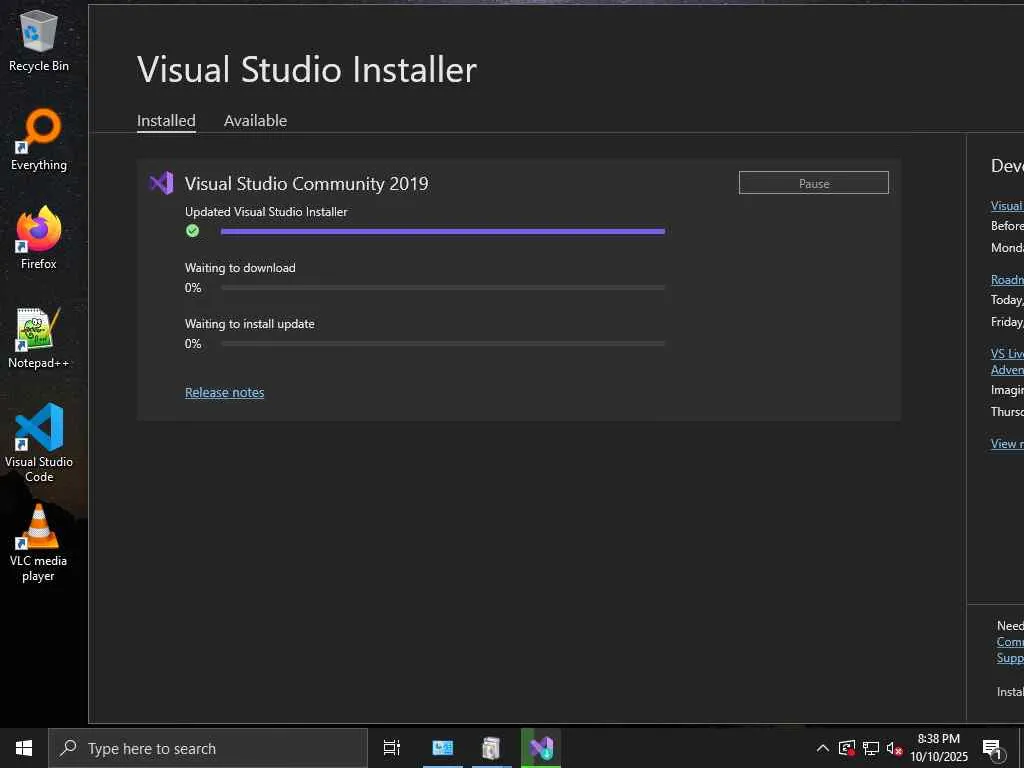Image resolution: width=1024 pixels, height=768 pixels.
Task: Click the Visual Studio Installer title heading
Action: pyautogui.click(x=307, y=69)
